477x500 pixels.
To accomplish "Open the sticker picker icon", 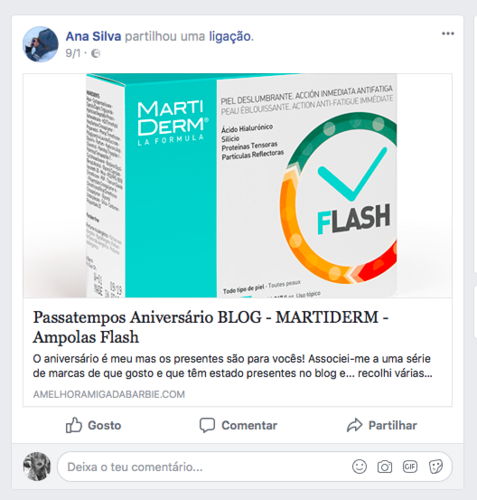I will [435, 467].
